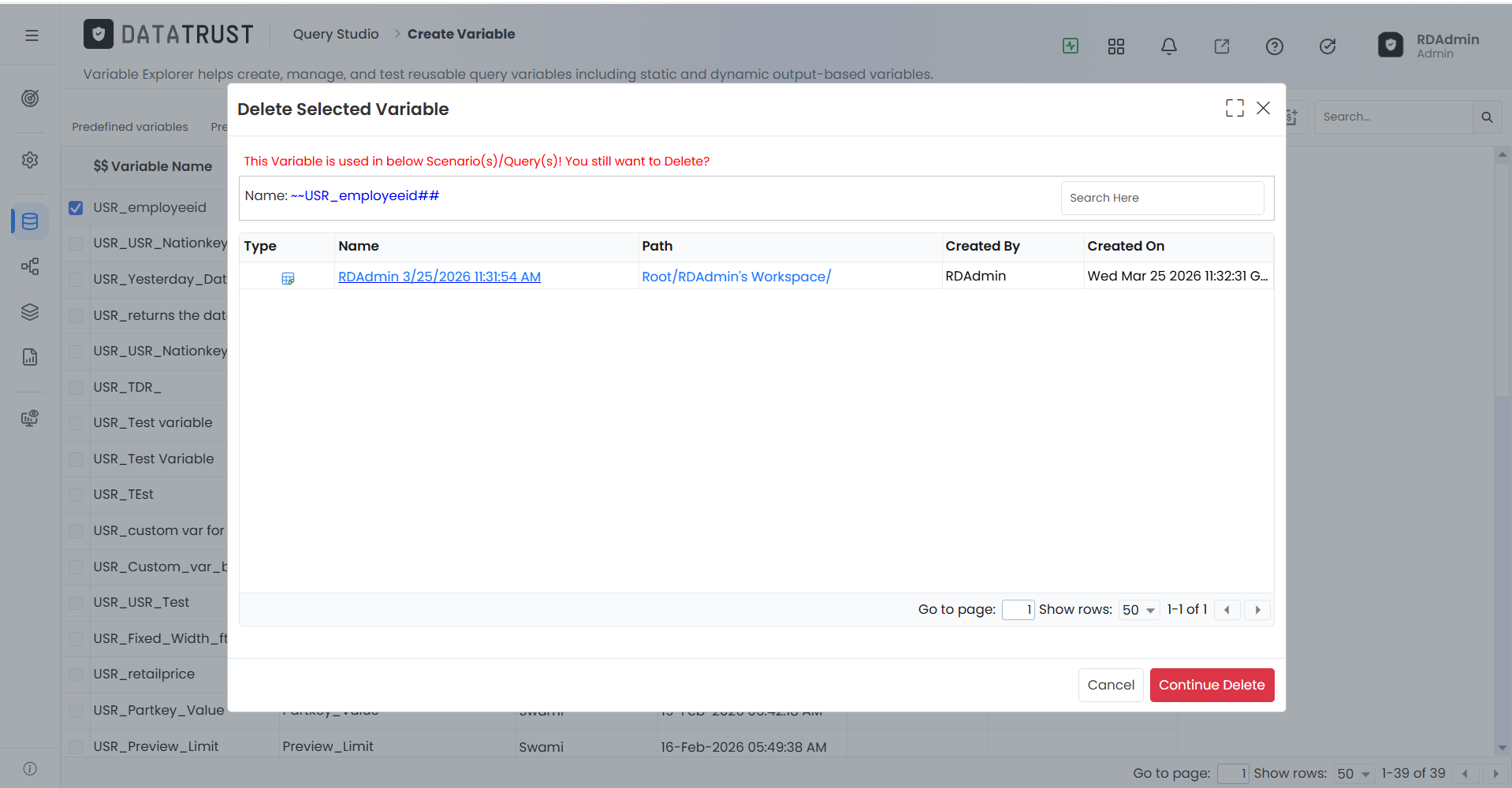
Task: Open the database icon in sidebar
Action: 30,221
